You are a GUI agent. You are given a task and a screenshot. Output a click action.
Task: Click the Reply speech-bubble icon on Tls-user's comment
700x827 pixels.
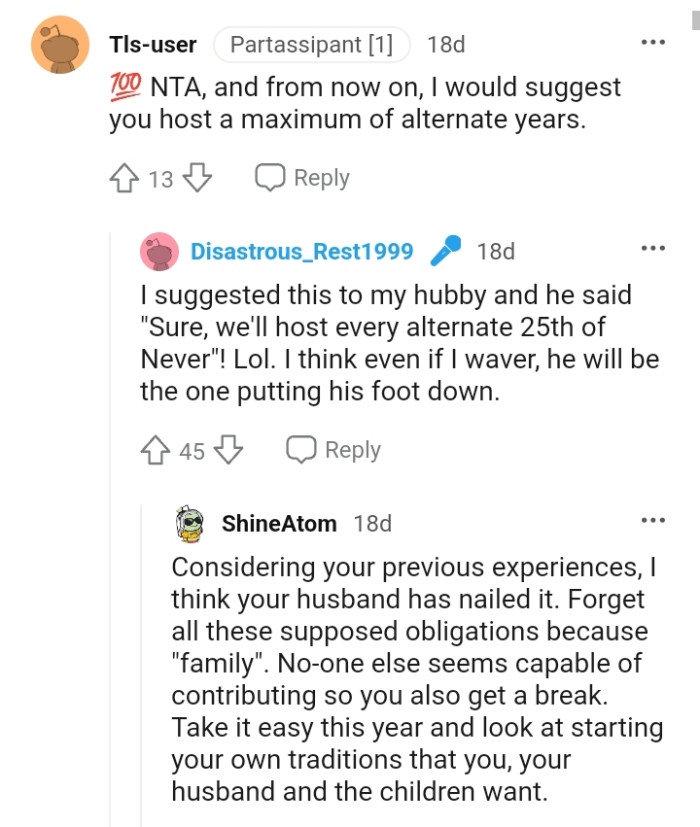(270, 177)
